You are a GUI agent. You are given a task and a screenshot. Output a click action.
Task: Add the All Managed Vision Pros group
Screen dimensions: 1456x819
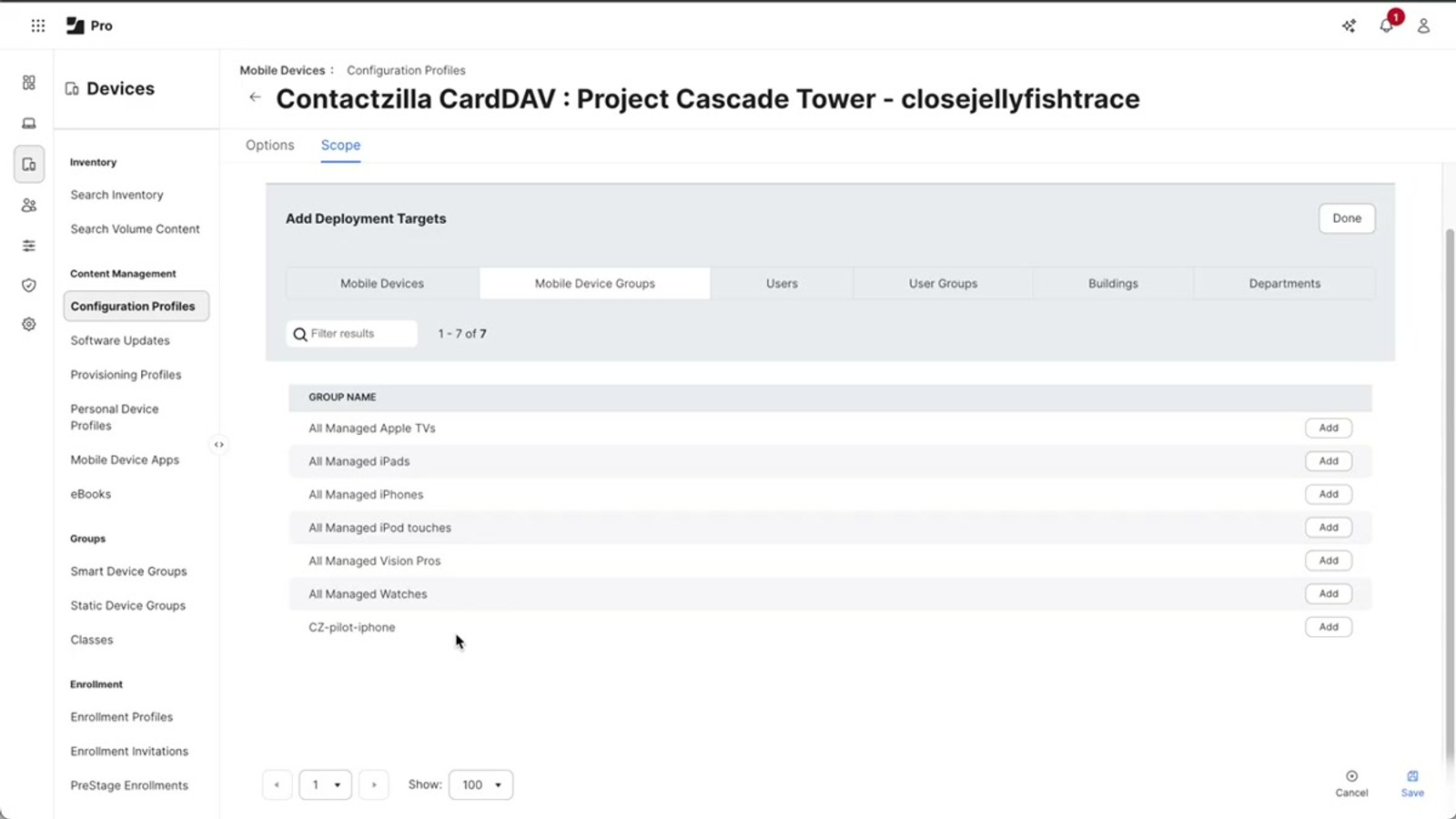(x=1329, y=561)
